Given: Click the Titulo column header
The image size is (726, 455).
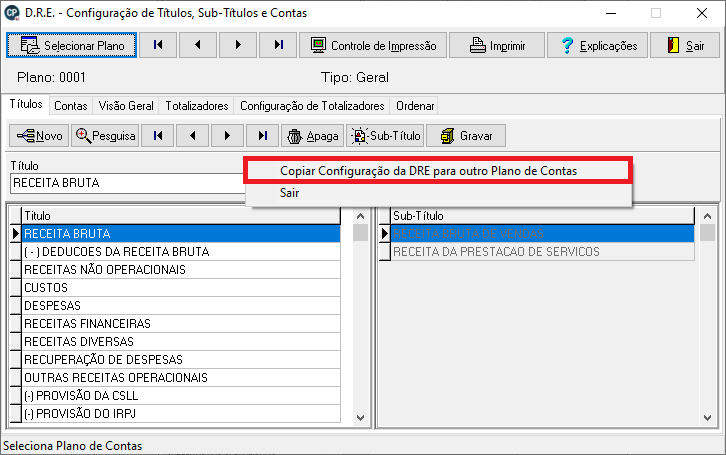Looking at the screenshot, I should coord(181,216).
